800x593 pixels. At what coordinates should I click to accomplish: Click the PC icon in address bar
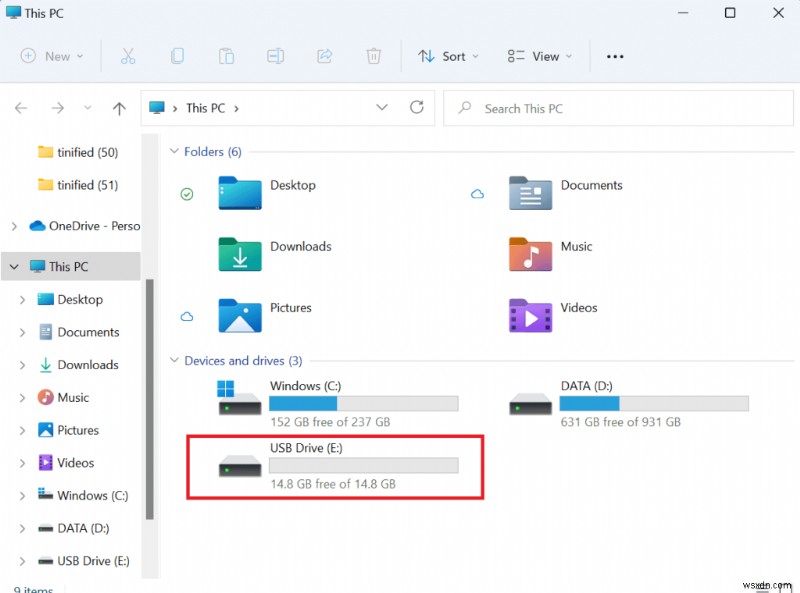coord(157,108)
